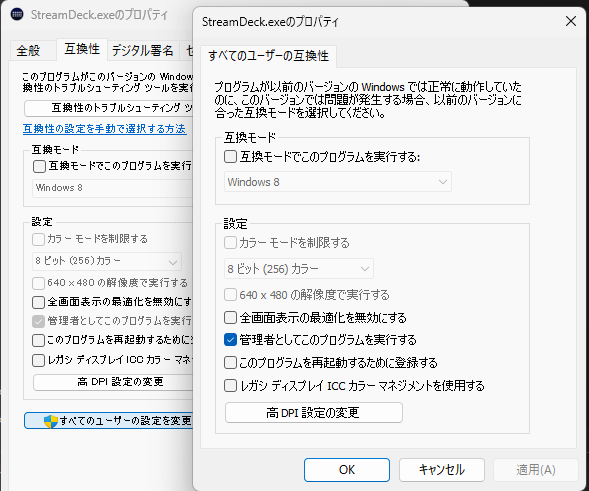Enable レガシ ディスプレイ ICC カラー マネジメントを使用する in front dialog

tap(230, 385)
